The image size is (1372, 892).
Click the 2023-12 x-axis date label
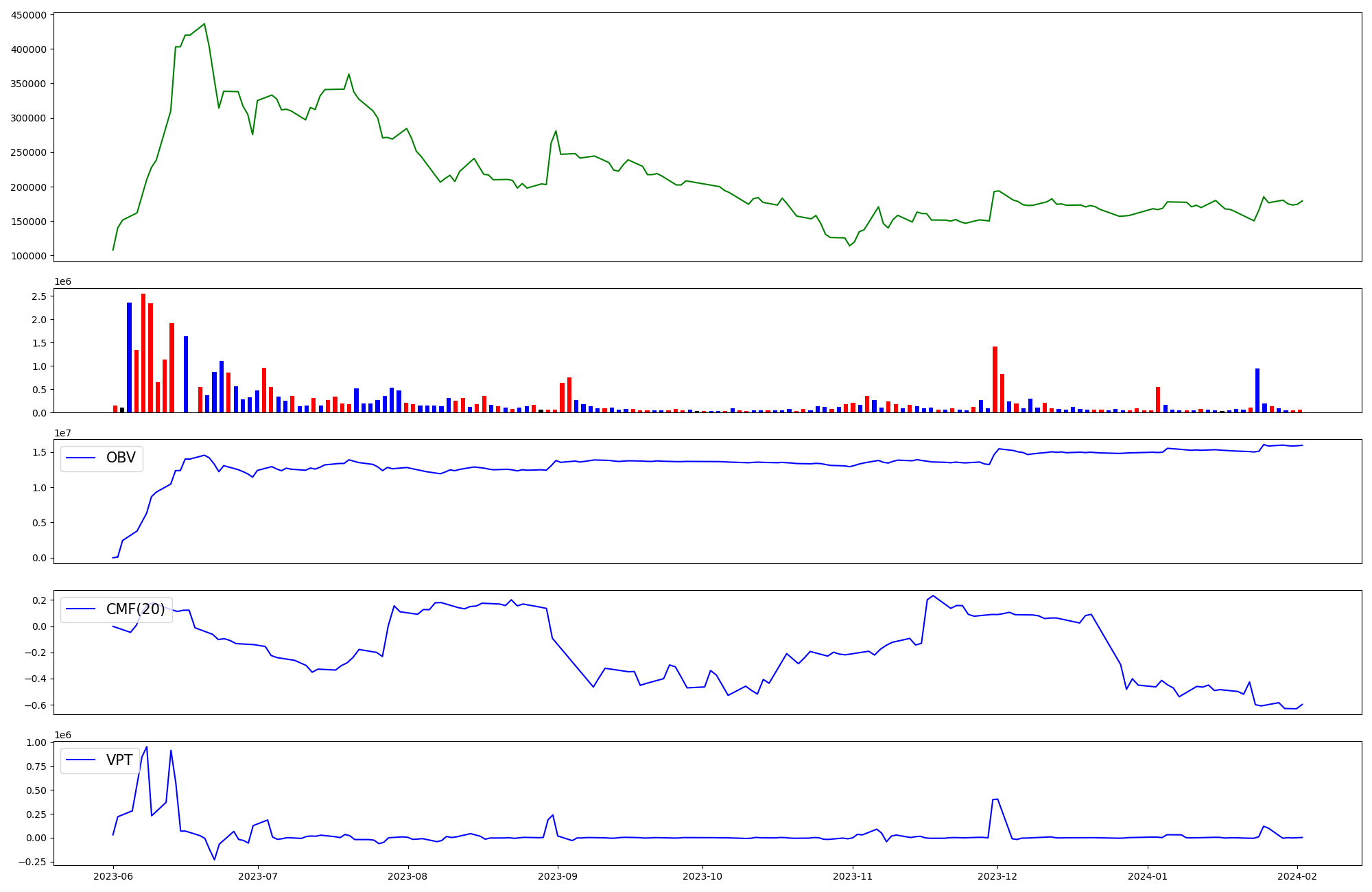point(997,876)
